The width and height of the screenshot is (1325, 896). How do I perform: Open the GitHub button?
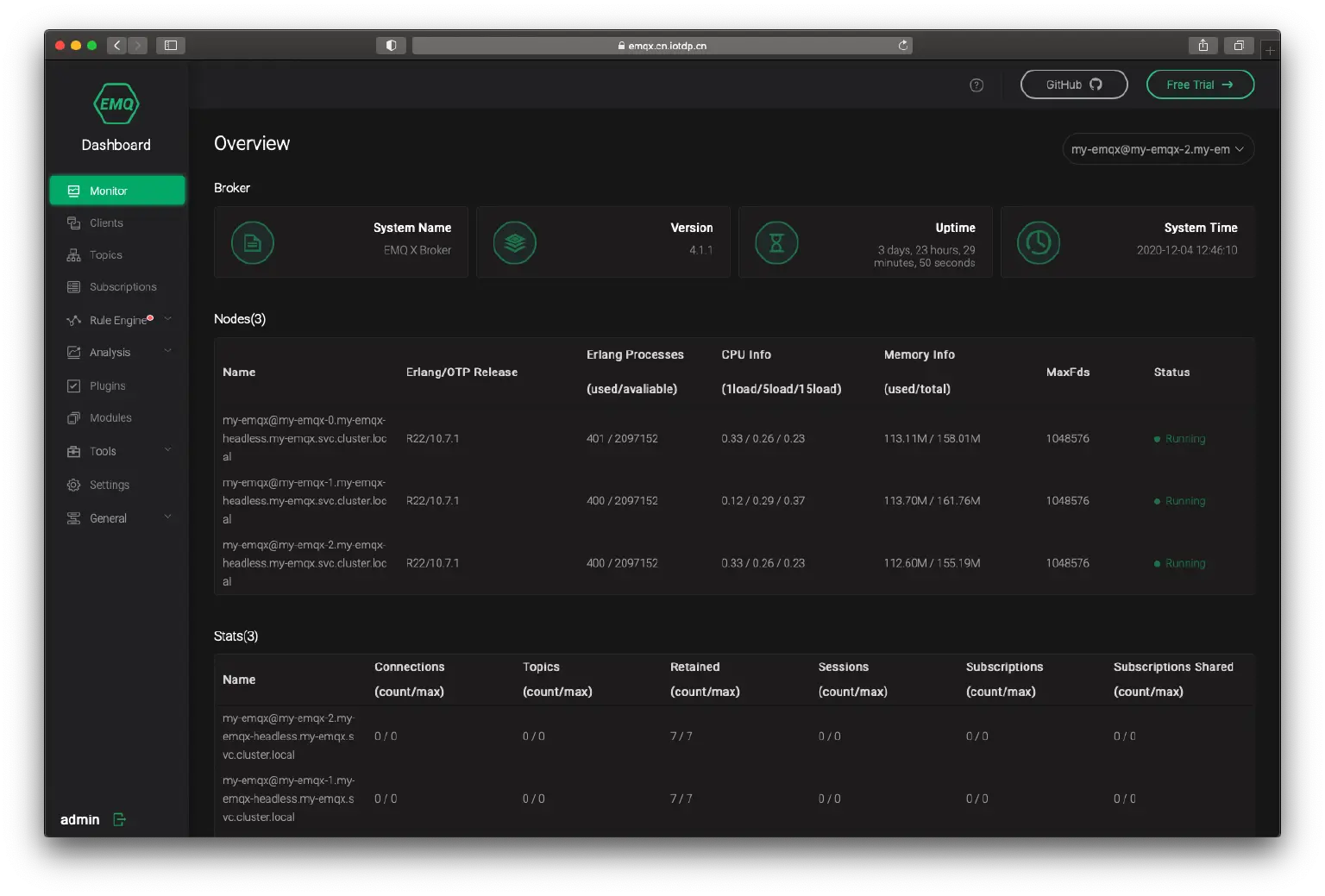tap(1073, 84)
